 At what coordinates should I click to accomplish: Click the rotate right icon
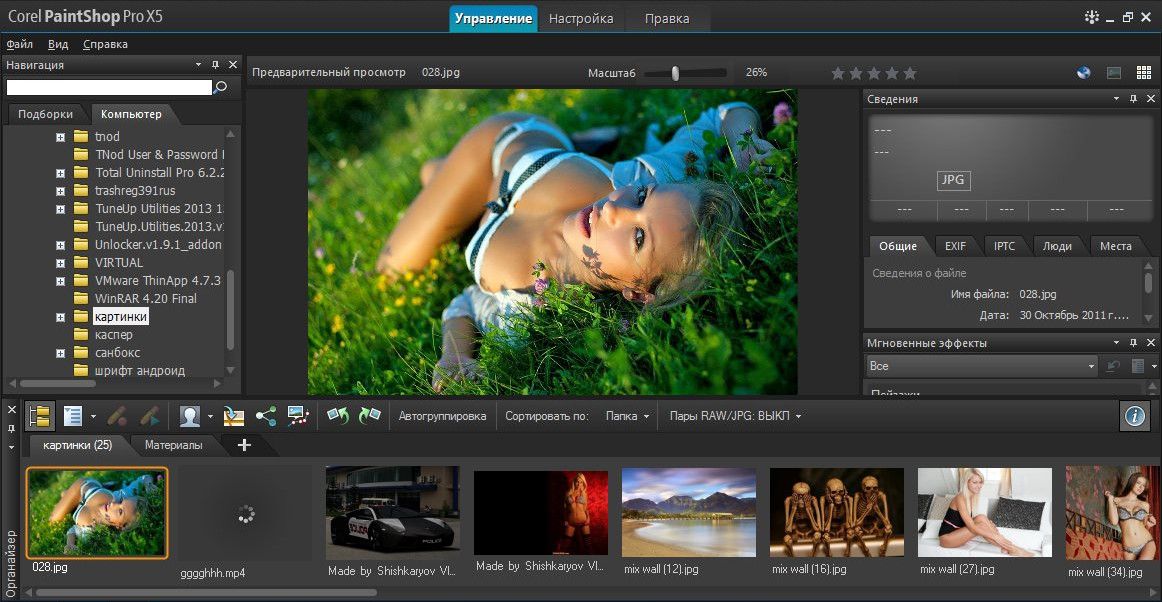[x=370, y=416]
